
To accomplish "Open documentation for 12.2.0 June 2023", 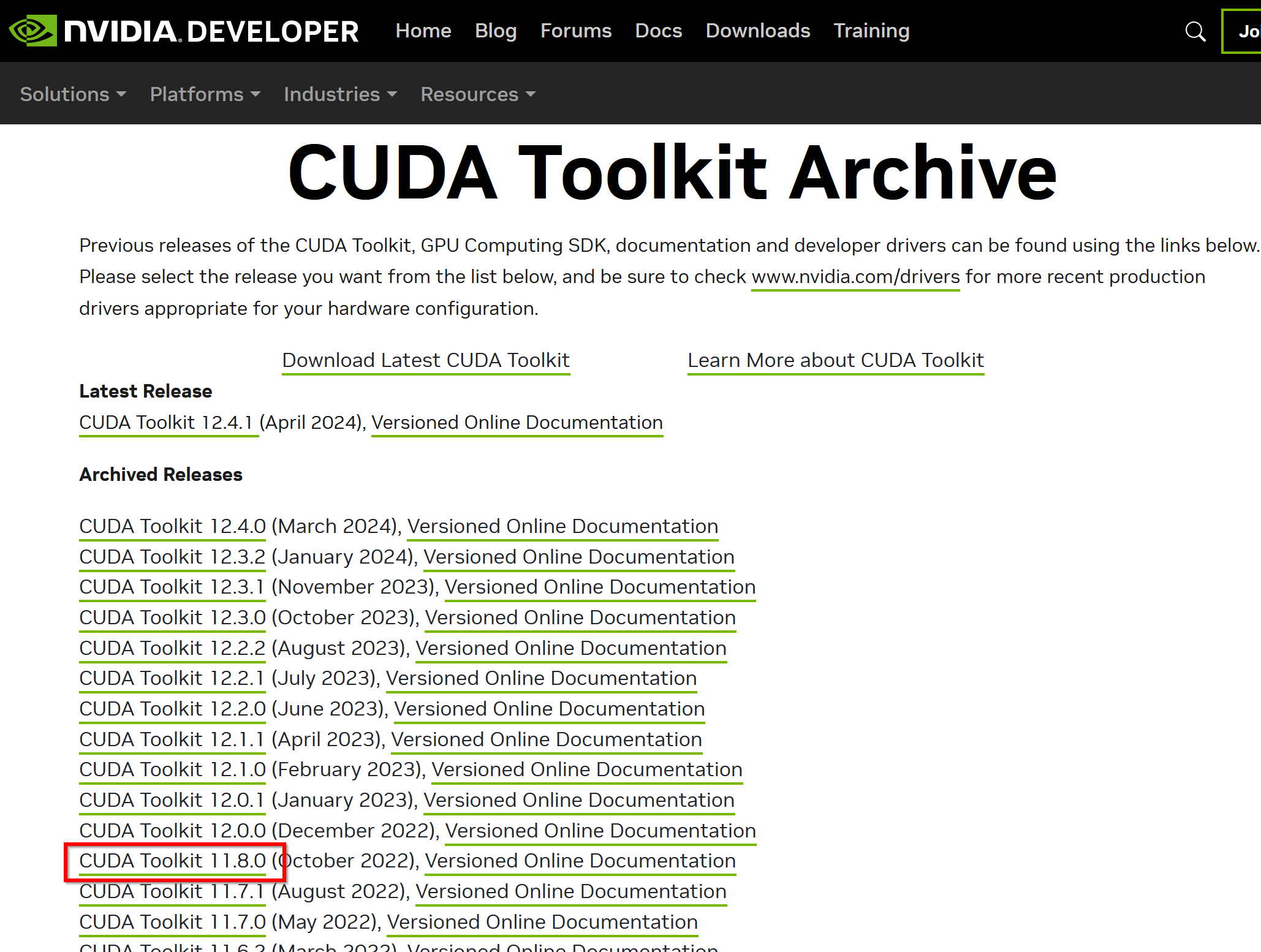I will tap(550, 709).
